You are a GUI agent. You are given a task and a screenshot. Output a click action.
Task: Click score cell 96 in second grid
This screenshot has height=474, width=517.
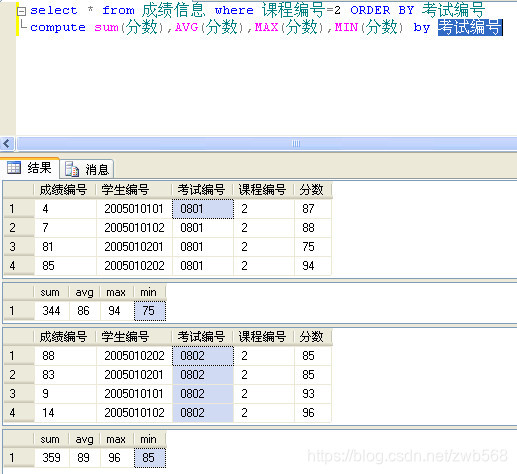coord(313,413)
